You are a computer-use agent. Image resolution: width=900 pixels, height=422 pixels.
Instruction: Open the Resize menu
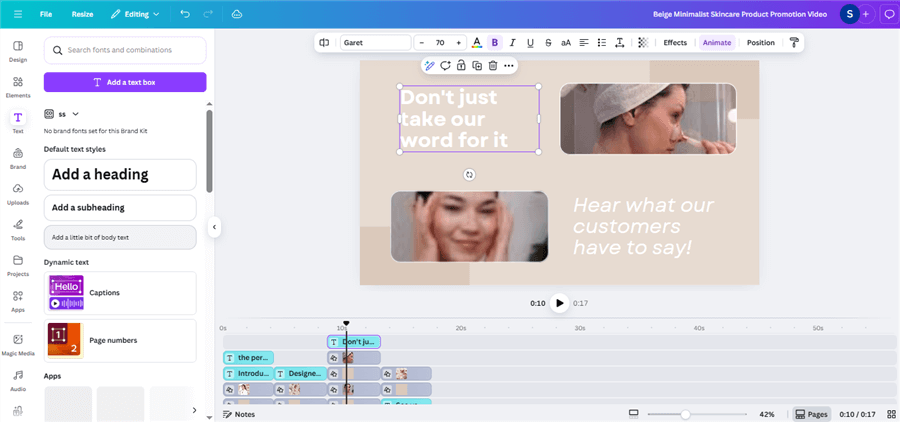click(83, 14)
